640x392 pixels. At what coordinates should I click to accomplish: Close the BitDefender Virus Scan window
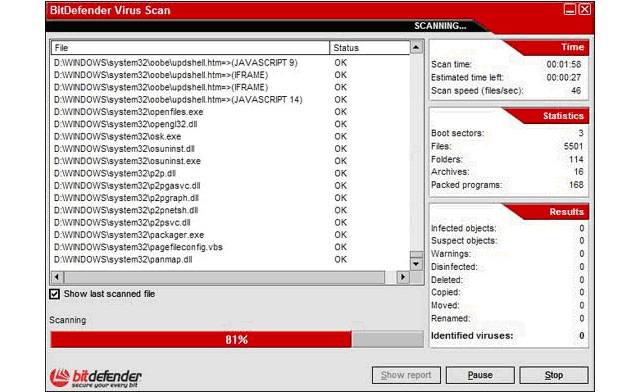(584, 9)
